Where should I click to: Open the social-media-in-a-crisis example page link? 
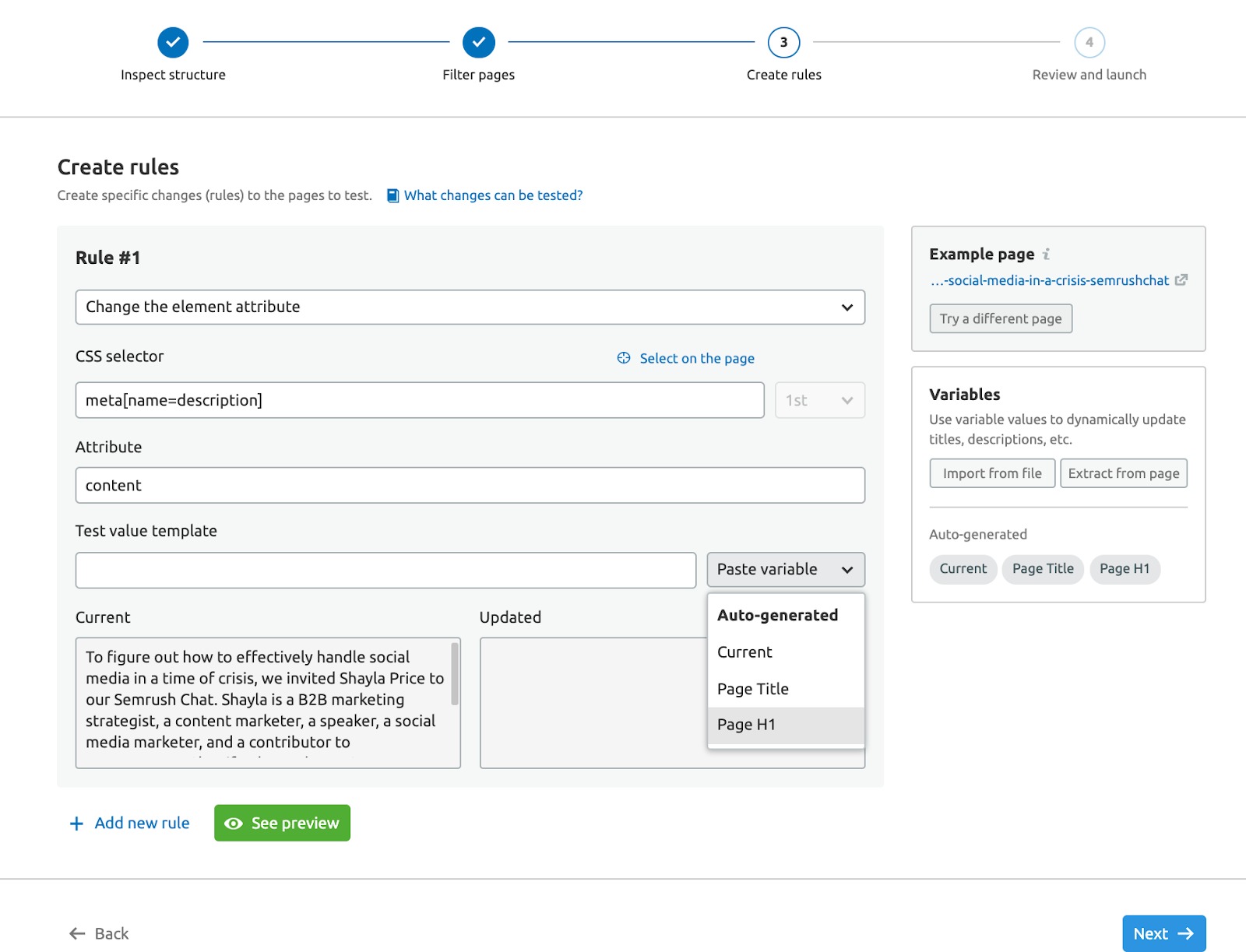1050,280
